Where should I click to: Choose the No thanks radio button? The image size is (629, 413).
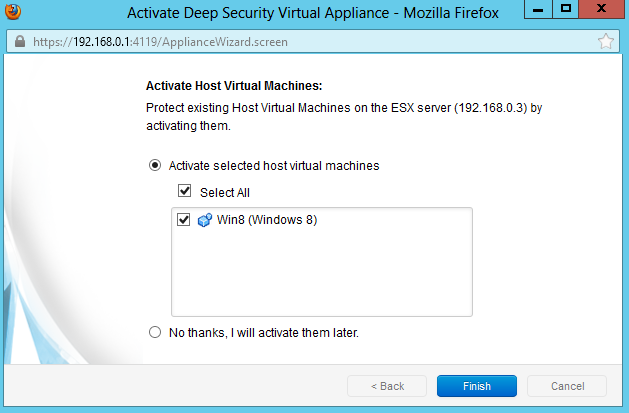click(x=155, y=333)
